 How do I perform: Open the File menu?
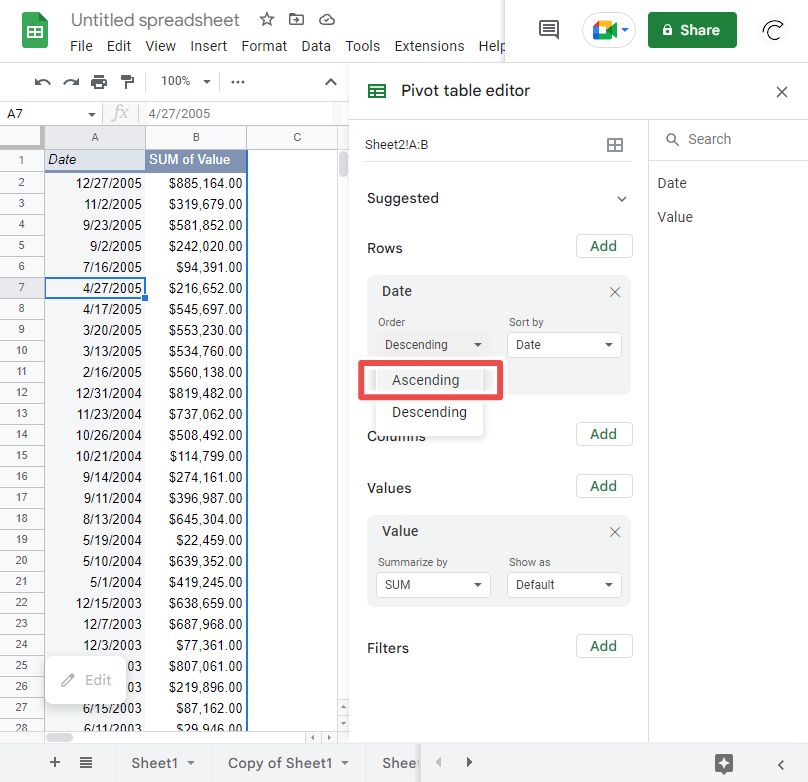(x=81, y=46)
